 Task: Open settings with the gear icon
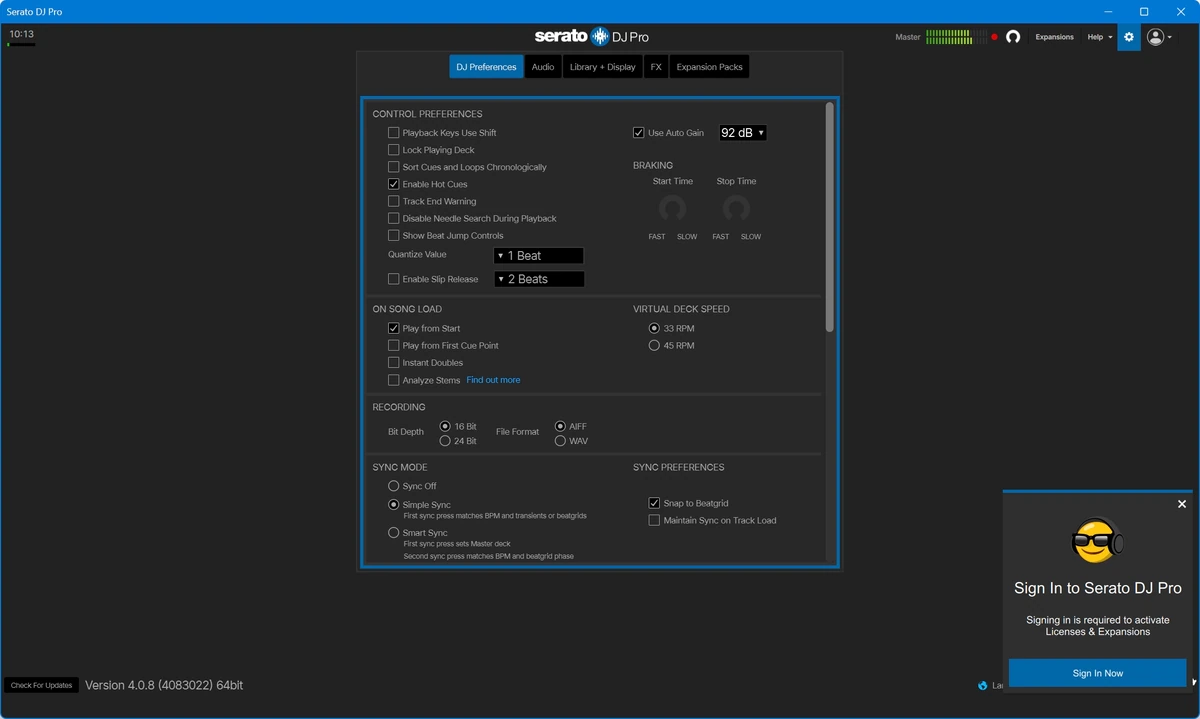click(1129, 37)
